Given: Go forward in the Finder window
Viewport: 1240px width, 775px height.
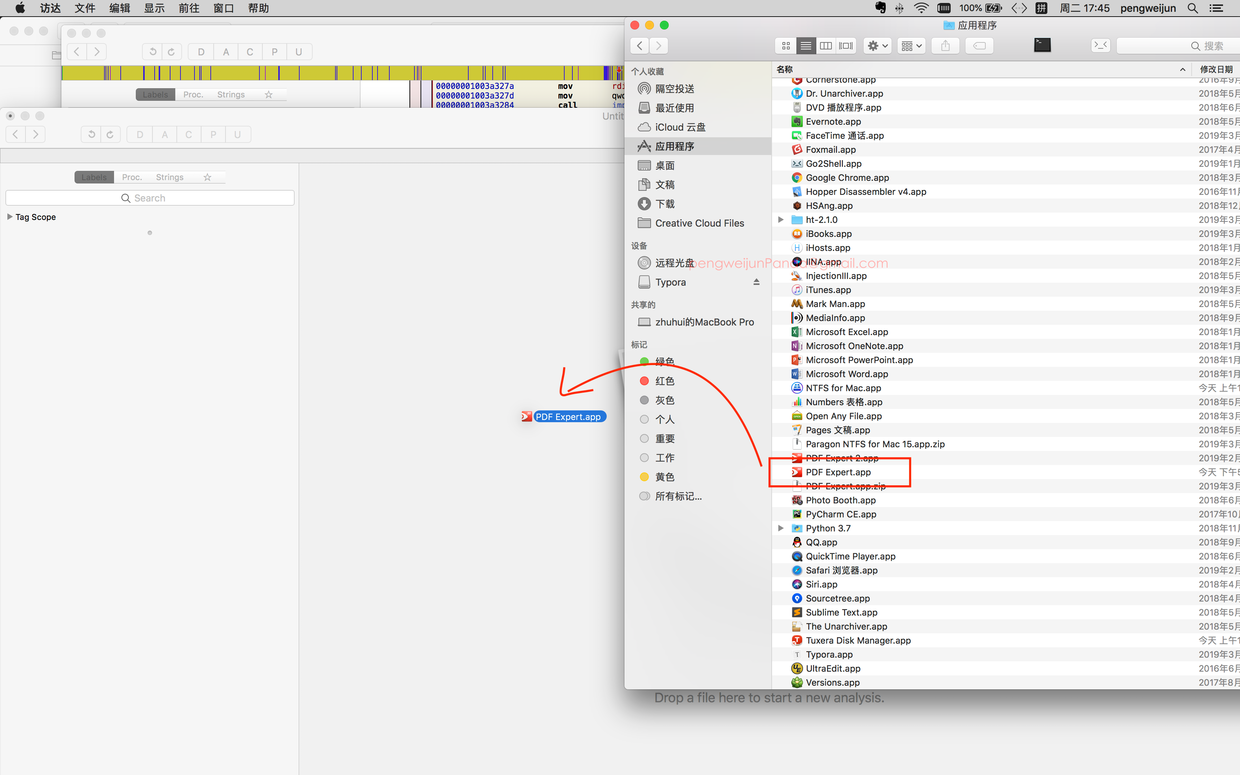Looking at the screenshot, I should (658, 46).
